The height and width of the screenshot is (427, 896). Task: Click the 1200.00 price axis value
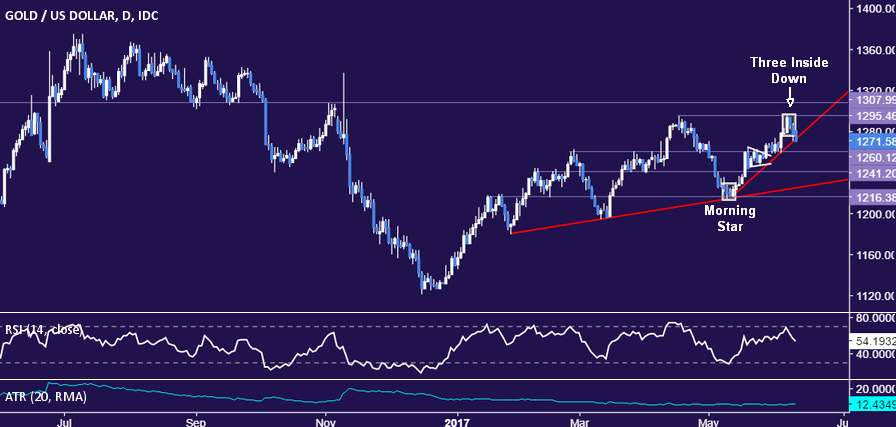tap(874, 214)
